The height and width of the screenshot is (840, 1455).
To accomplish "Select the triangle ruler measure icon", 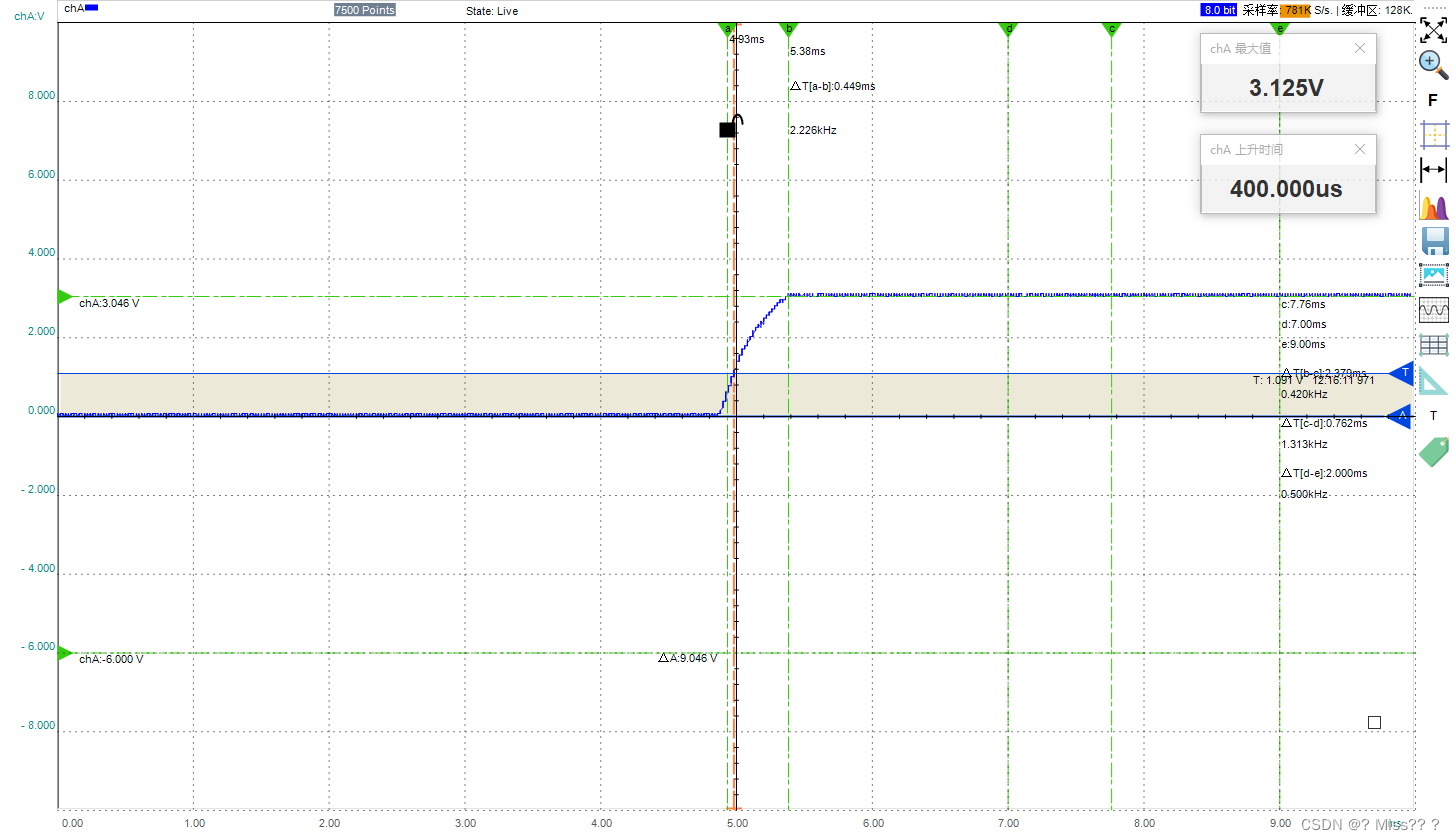I will (x=1434, y=381).
